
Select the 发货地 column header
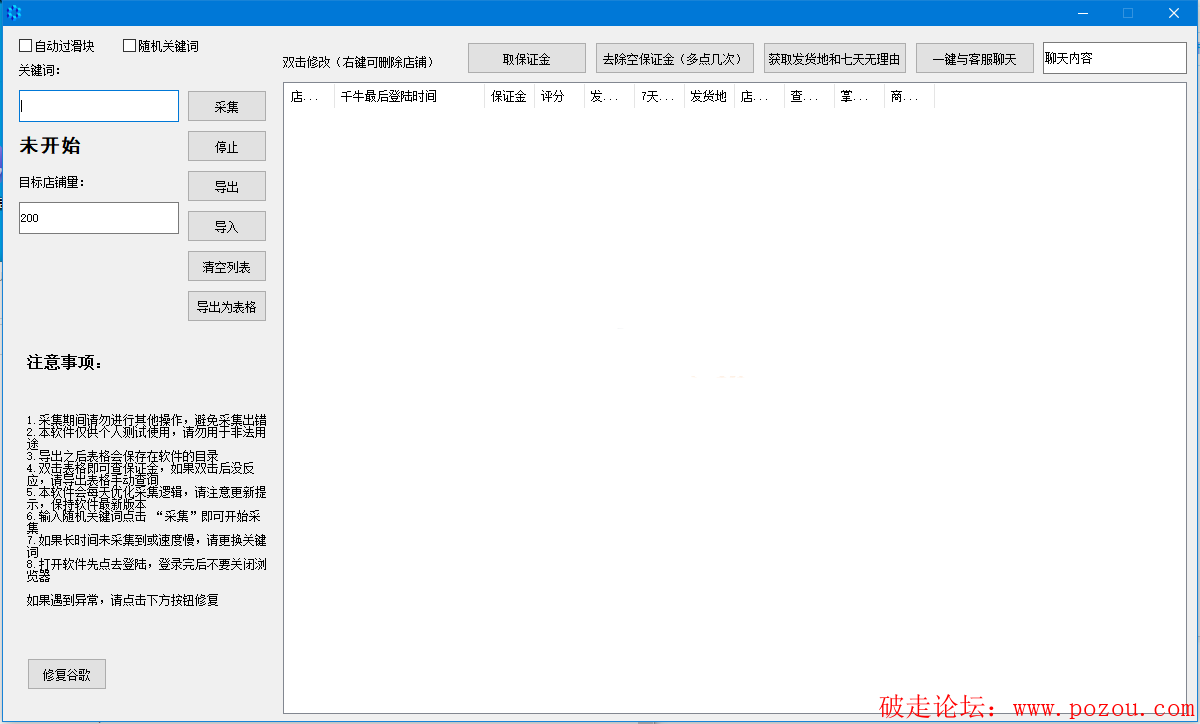click(x=709, y=97)
